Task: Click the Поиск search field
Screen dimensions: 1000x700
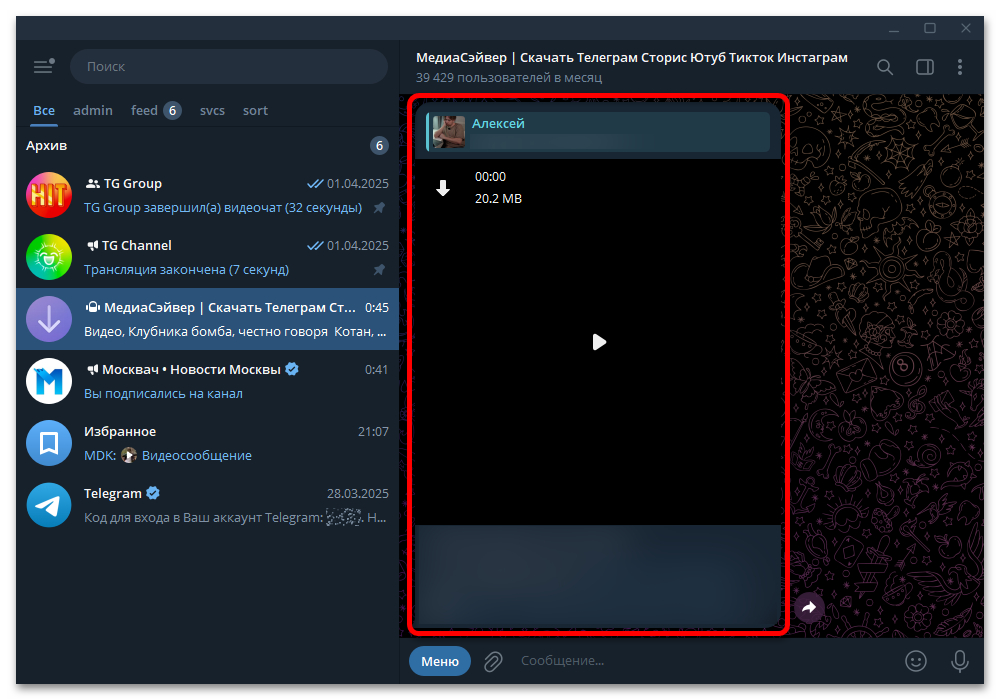Action: [229, 66]
